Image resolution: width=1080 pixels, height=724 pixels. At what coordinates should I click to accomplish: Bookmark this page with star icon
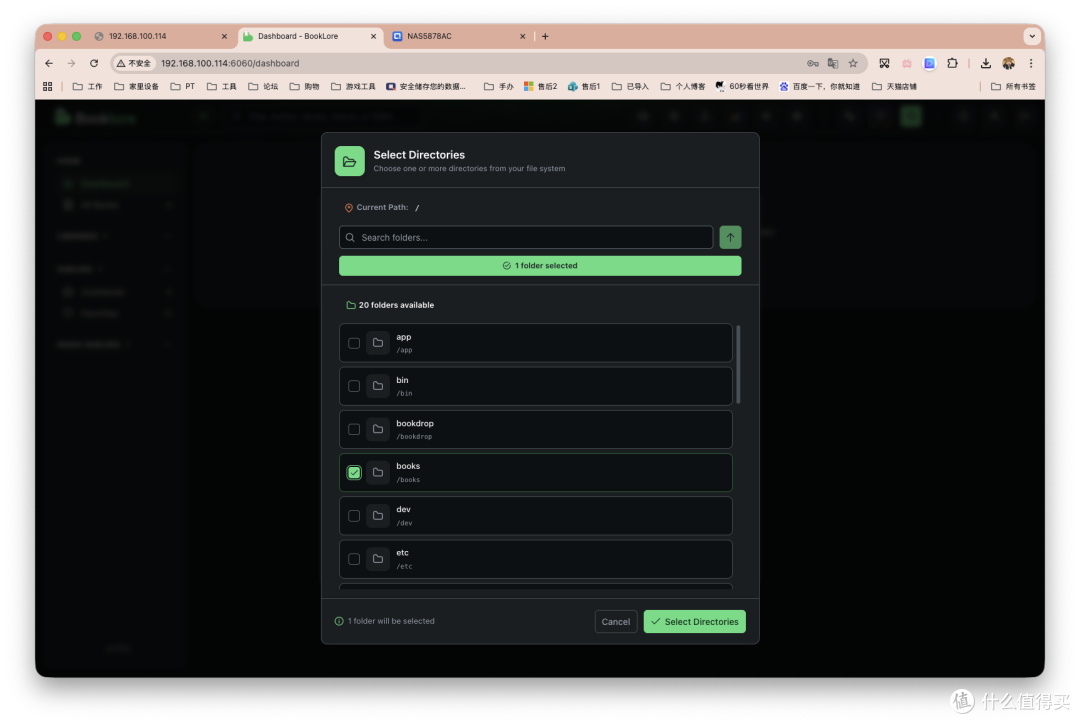tap(853, 63)
